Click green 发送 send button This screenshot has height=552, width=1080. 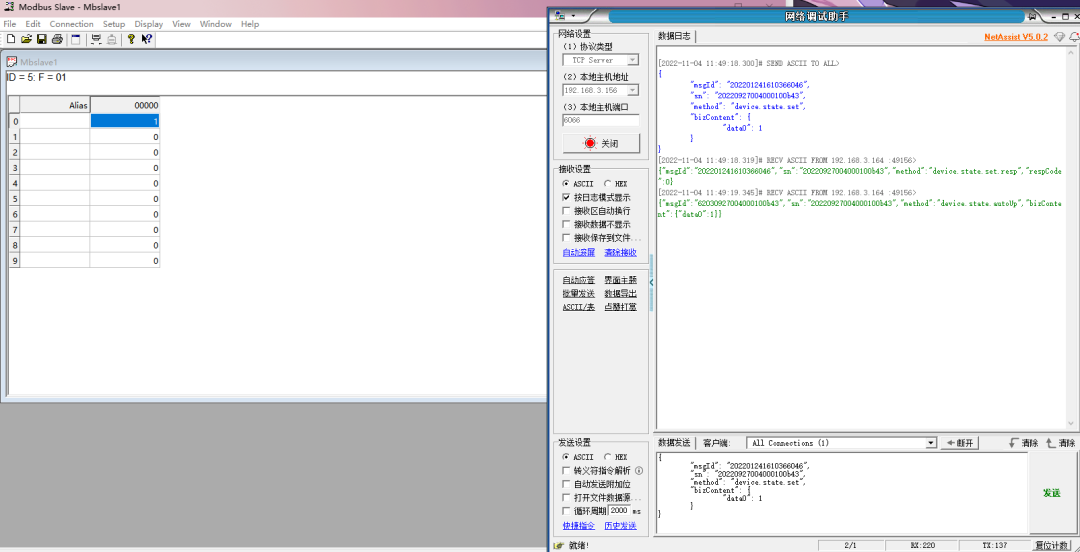[x=1051, y=493]
